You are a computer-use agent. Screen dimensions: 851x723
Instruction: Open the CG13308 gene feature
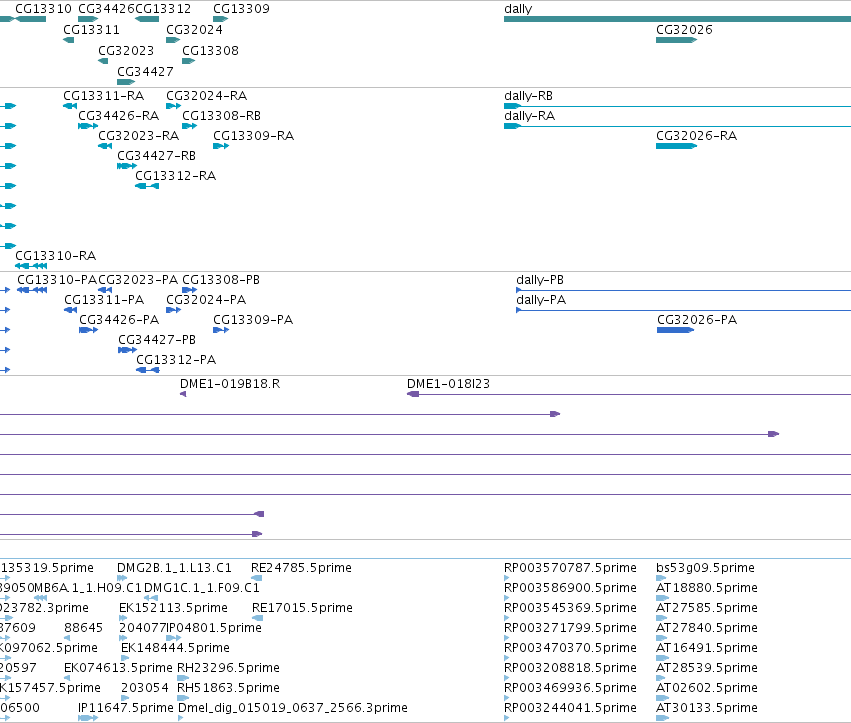click(188, 61)
